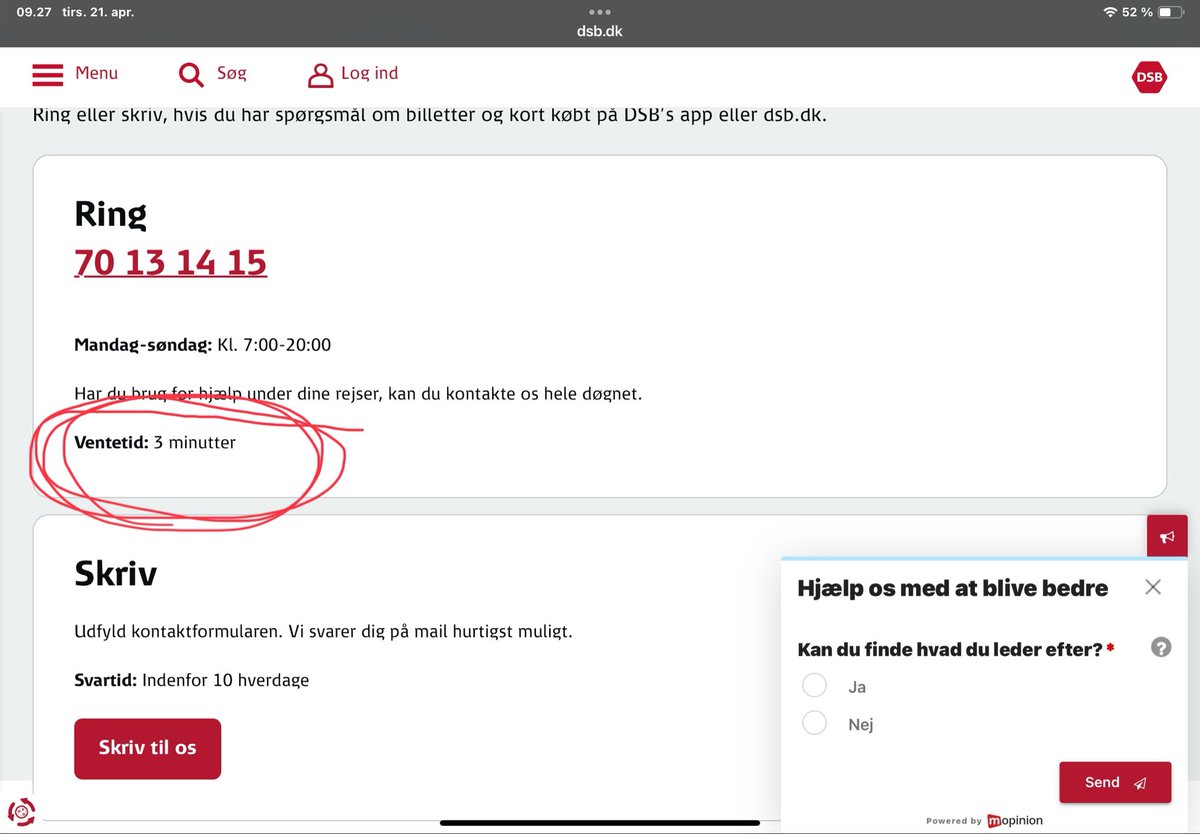
Task: Click the Søg label
Action: 231,73
